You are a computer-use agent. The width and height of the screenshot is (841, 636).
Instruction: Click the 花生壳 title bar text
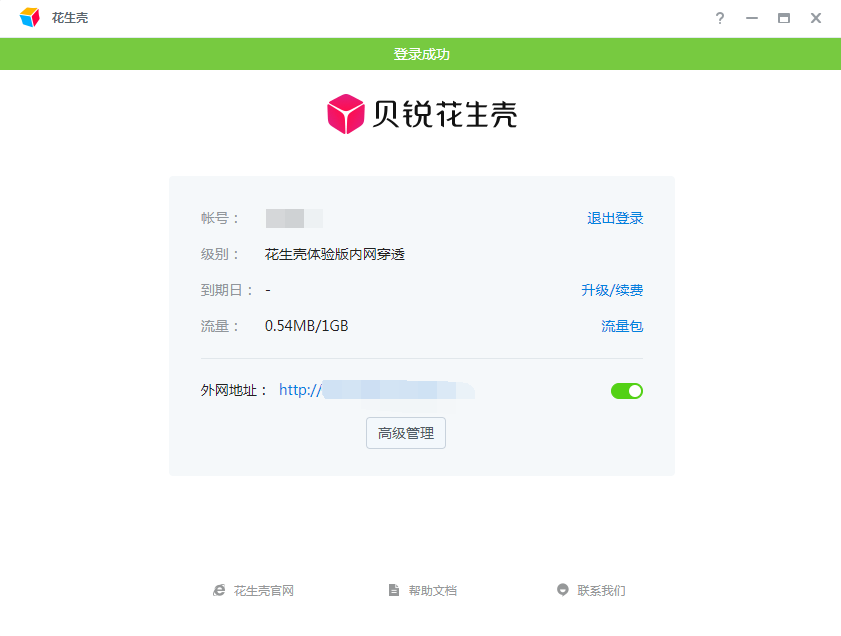pyautogui.click(x=70, y=18)
